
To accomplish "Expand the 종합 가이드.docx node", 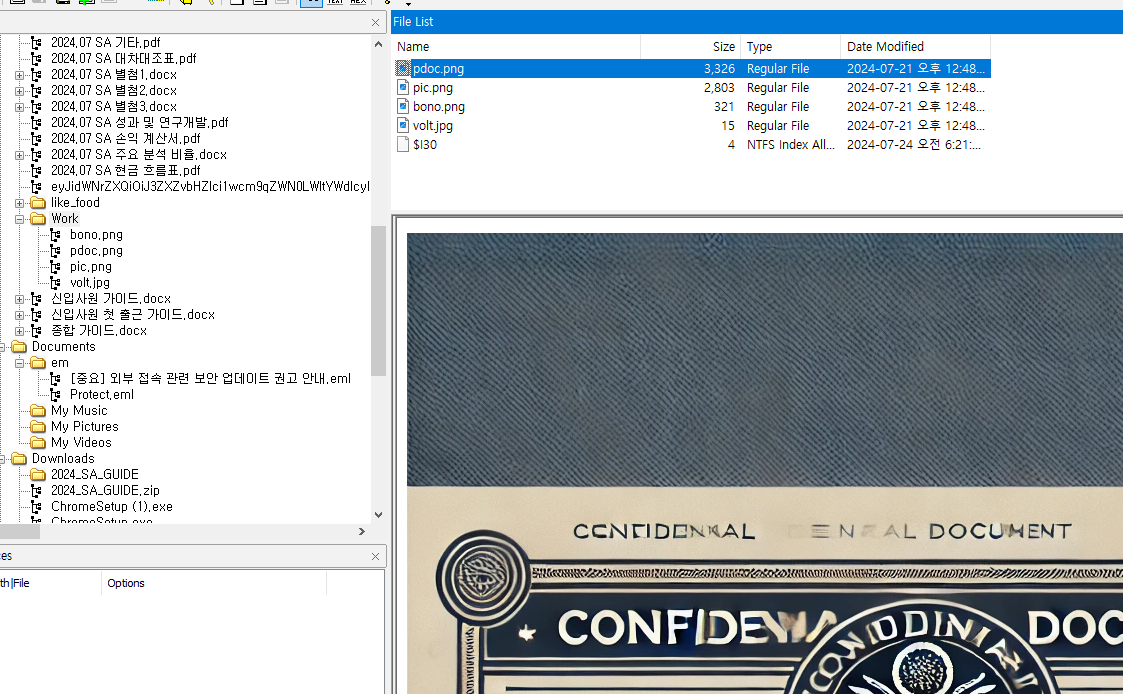I will click(x=19, y=331).
